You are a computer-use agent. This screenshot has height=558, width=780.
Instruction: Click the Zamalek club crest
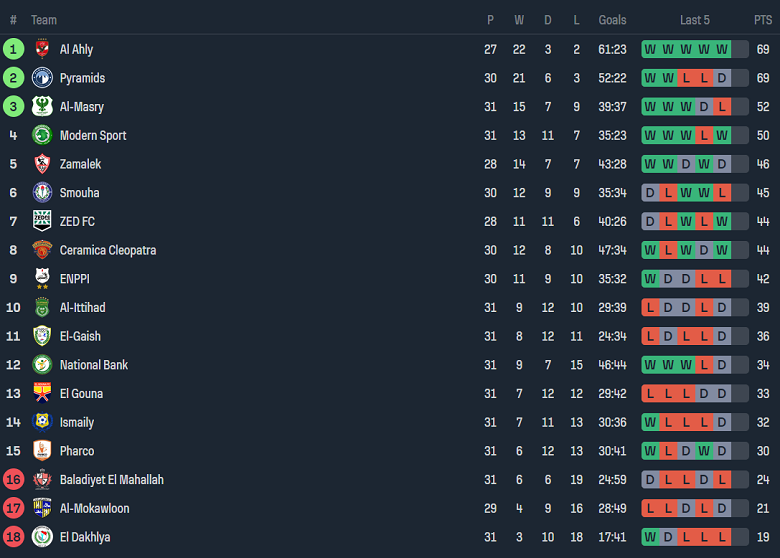point(42,164)
